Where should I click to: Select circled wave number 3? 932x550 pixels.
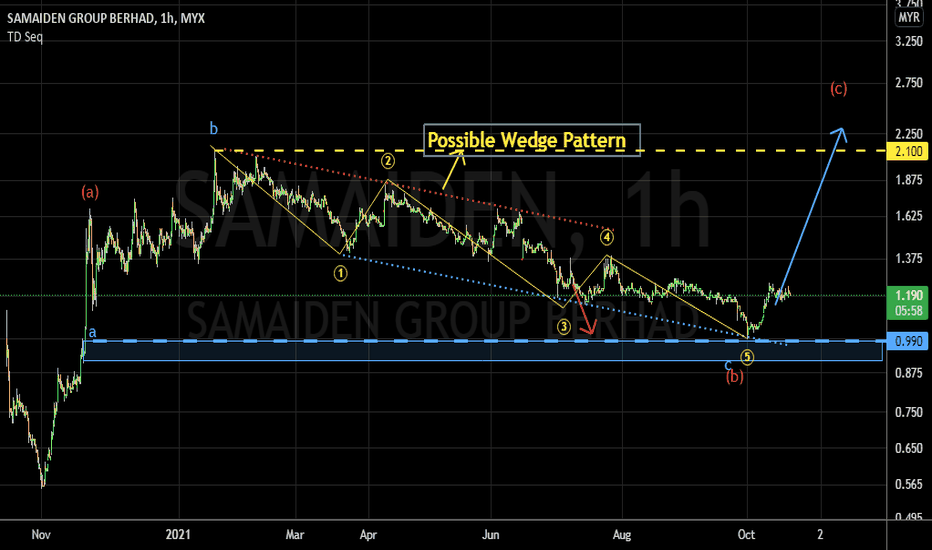563,326
